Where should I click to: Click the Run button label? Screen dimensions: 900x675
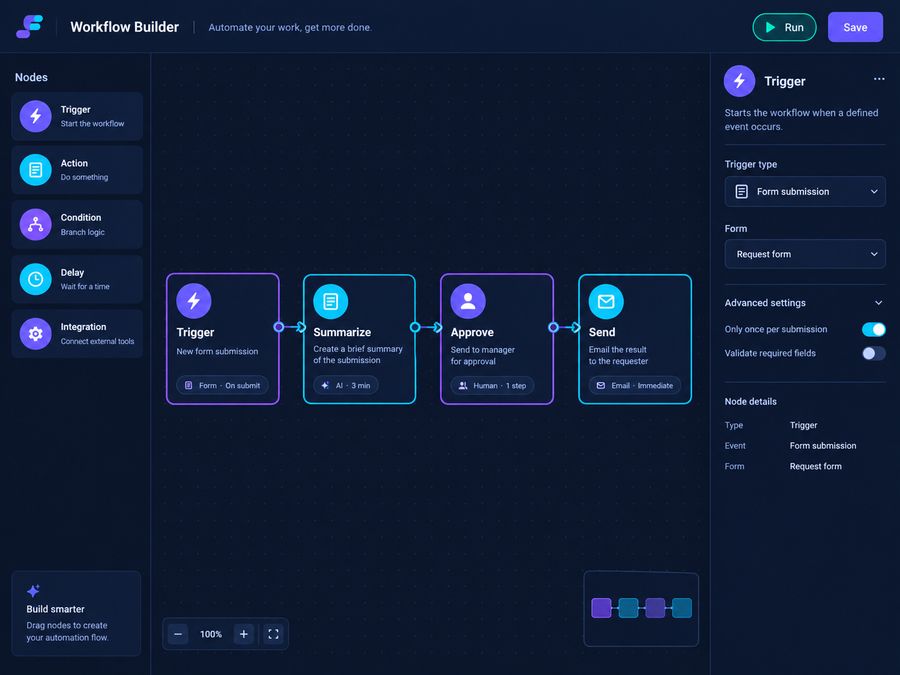(794, 28)
